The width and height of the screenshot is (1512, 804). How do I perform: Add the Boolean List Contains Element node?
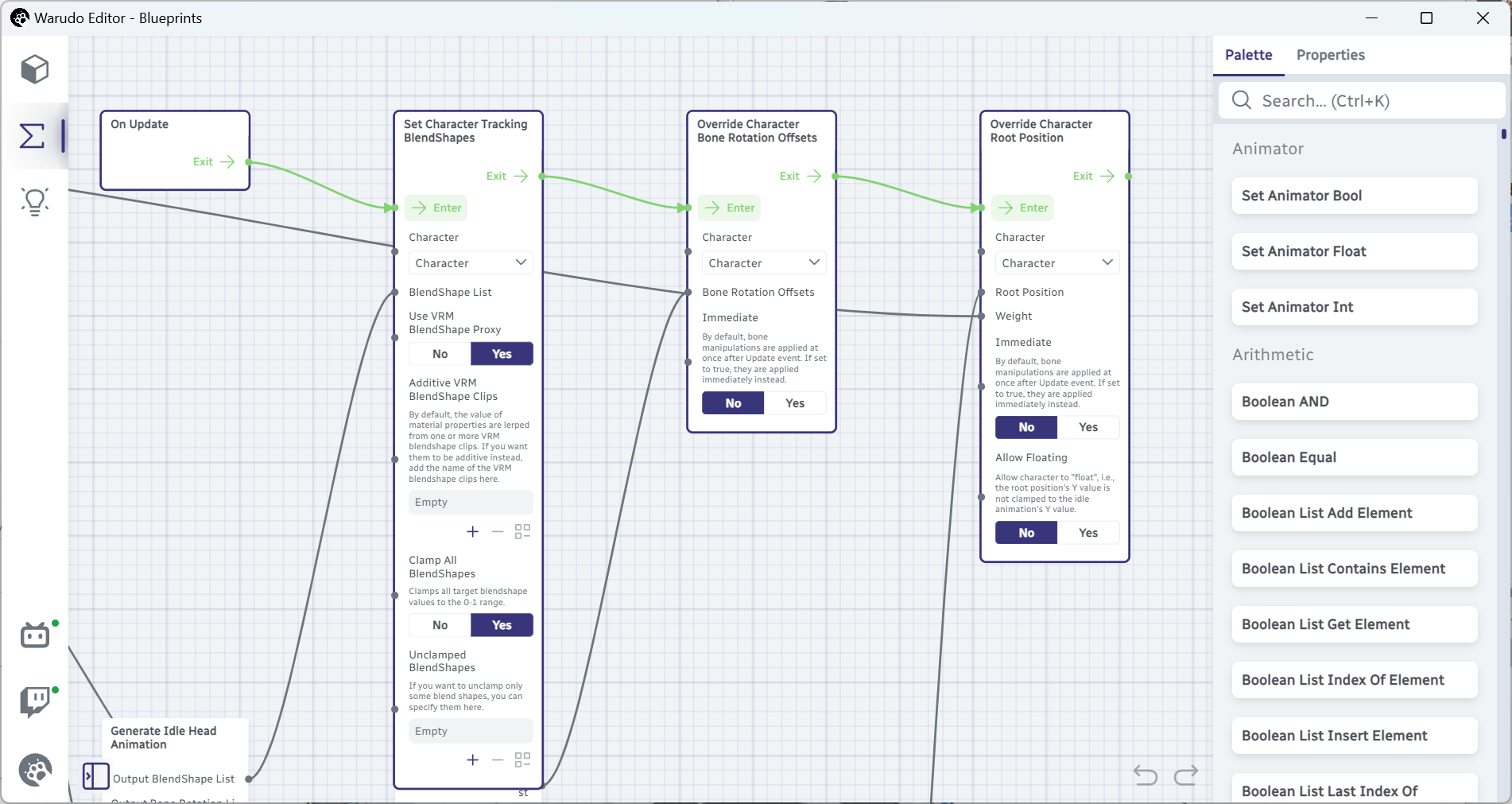tap(1355, 569)
